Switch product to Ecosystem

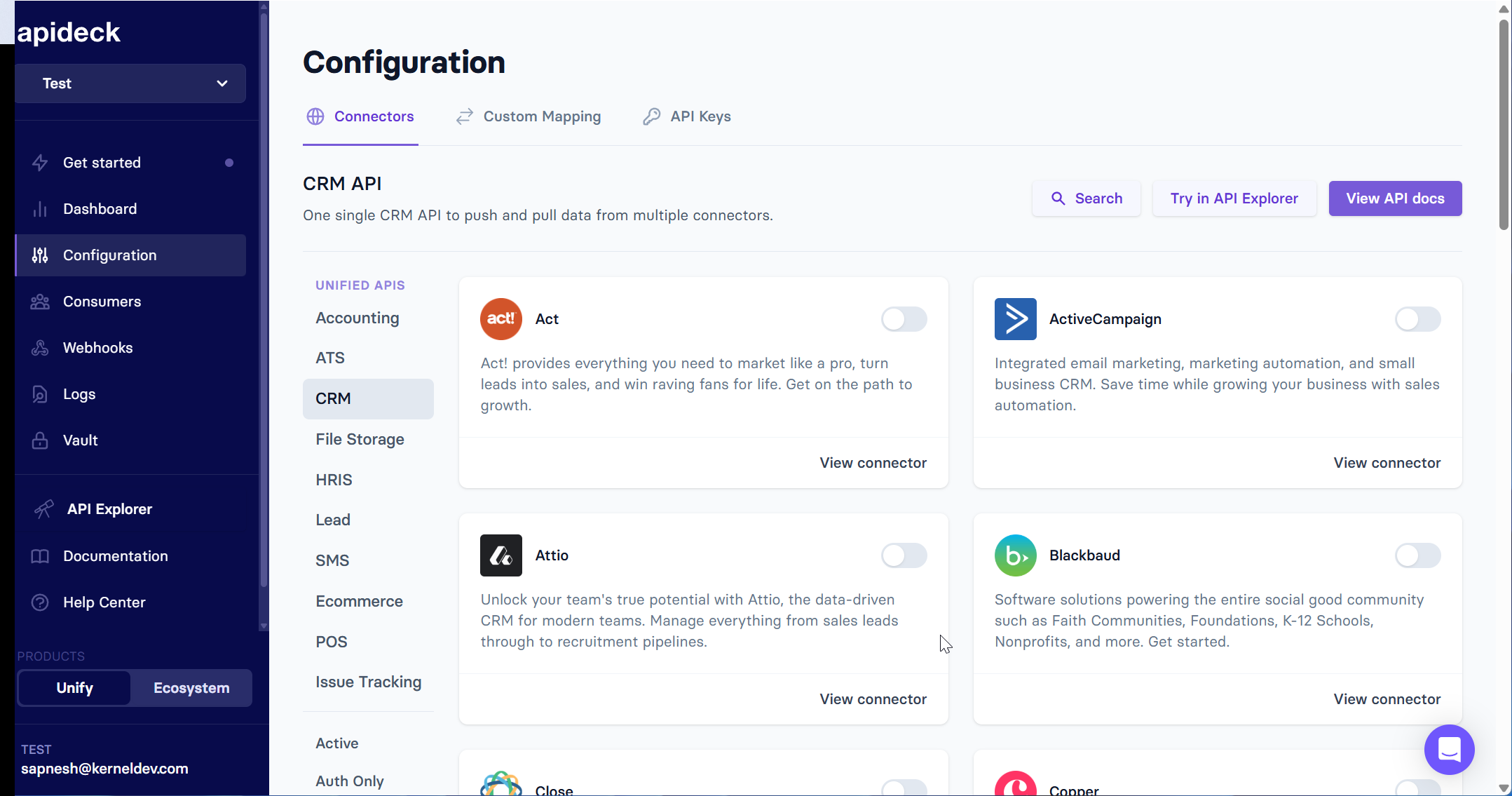click(191, 688)
